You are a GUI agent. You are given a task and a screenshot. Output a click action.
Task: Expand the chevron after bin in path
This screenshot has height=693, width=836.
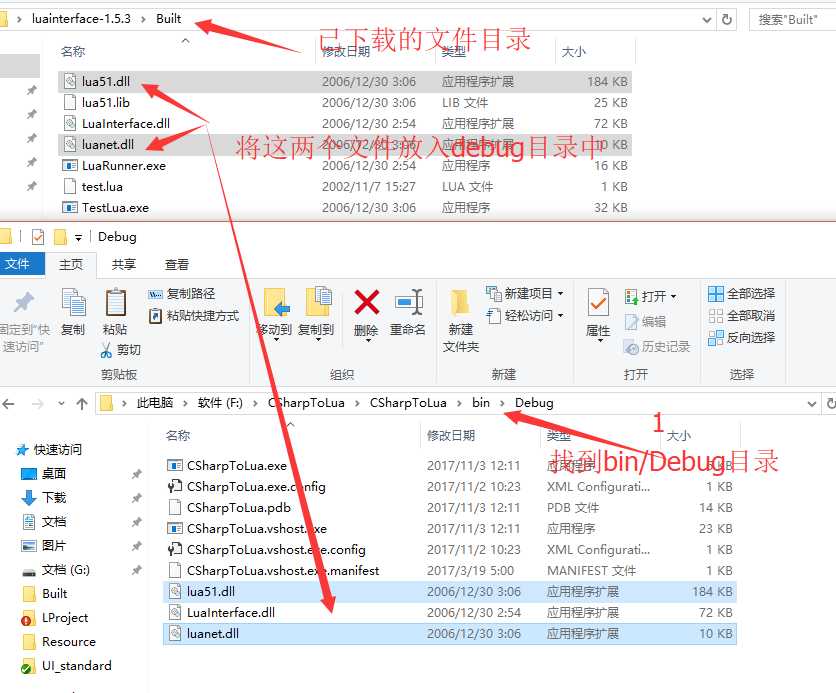click(x=502, y=403)
